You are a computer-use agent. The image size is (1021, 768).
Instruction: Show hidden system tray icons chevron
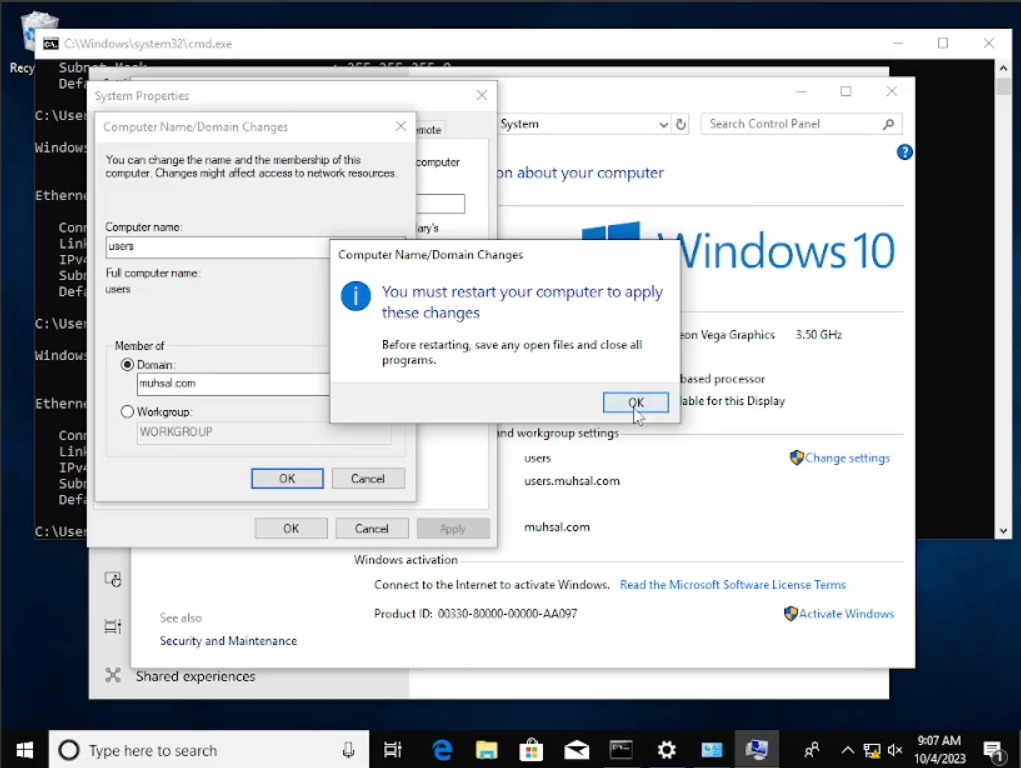[x=847, y=750]
